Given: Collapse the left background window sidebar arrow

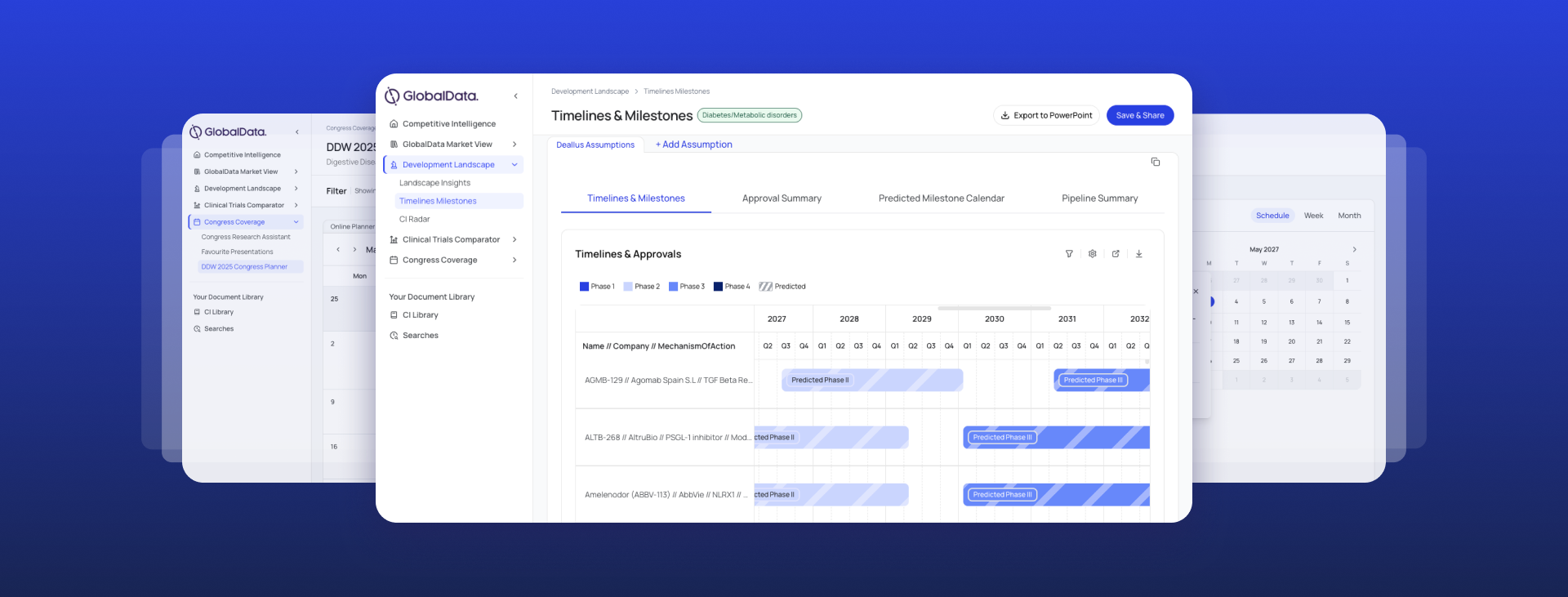Looking at the screenshot, I should (x=296, y=132).
